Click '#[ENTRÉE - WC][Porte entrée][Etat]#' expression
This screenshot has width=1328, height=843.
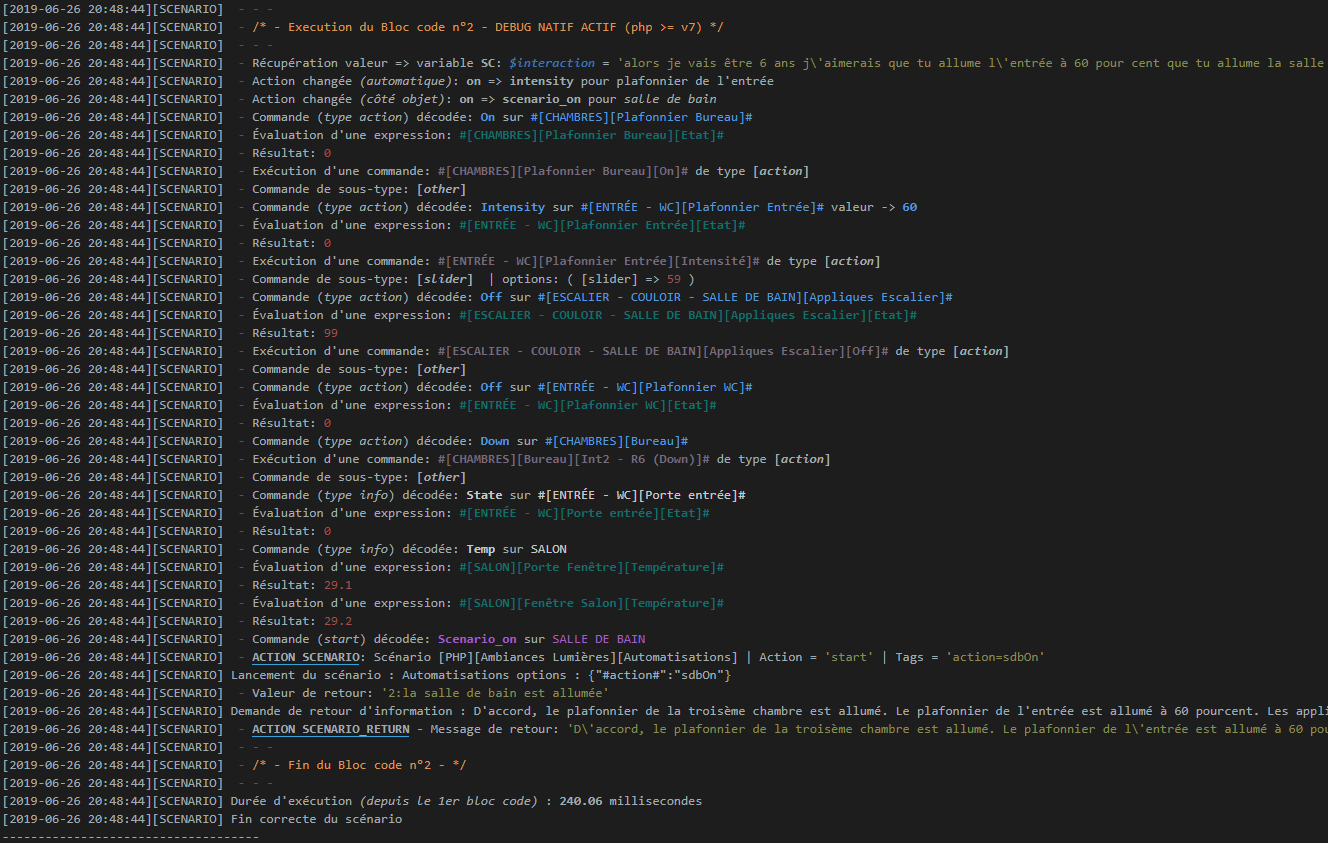point(584,513)
